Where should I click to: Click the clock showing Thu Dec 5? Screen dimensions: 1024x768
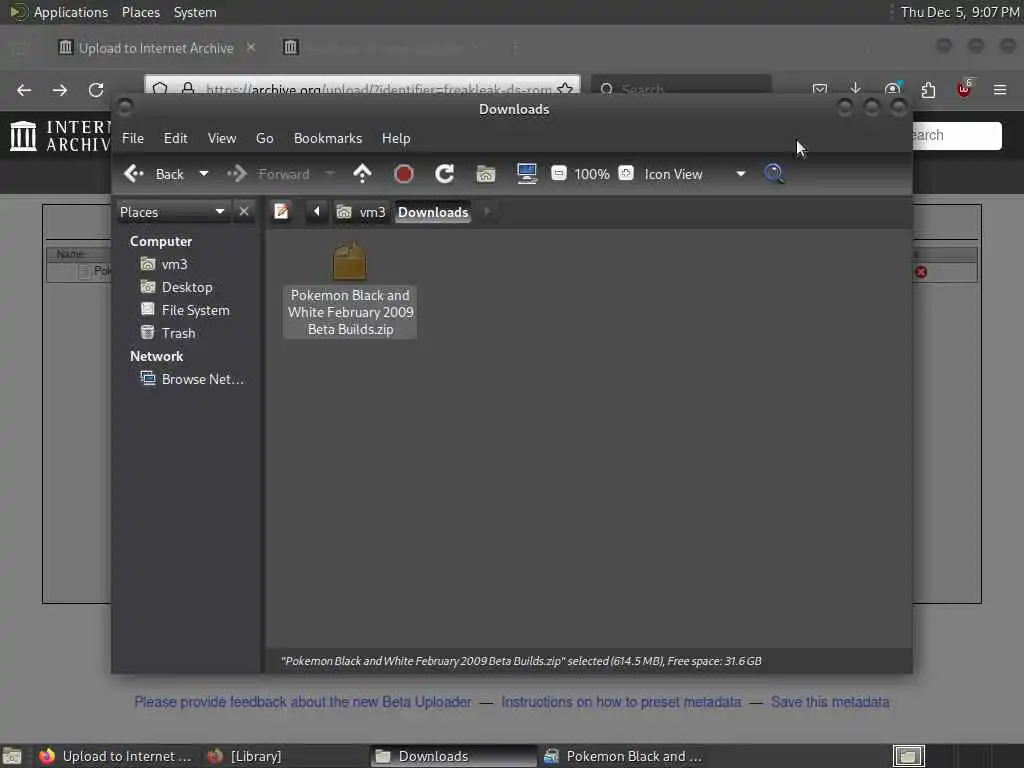click(x=959, y=12)
